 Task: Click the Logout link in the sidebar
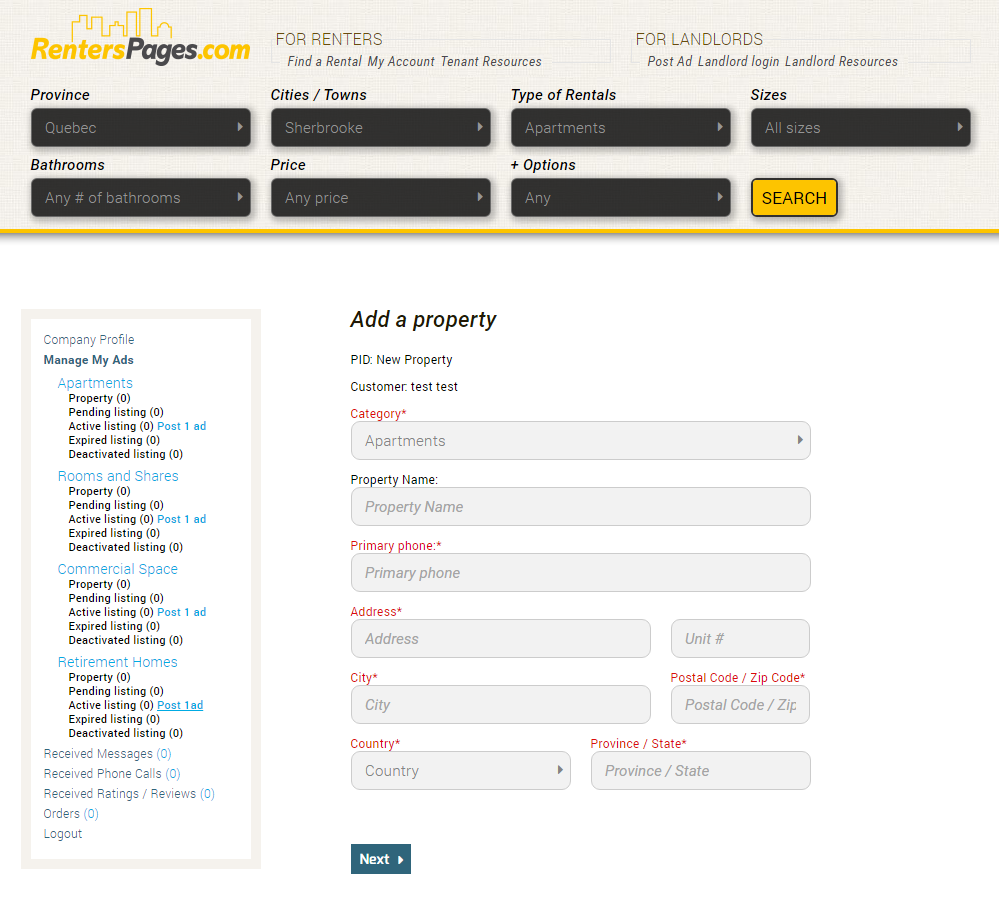(x=63, y=834)
